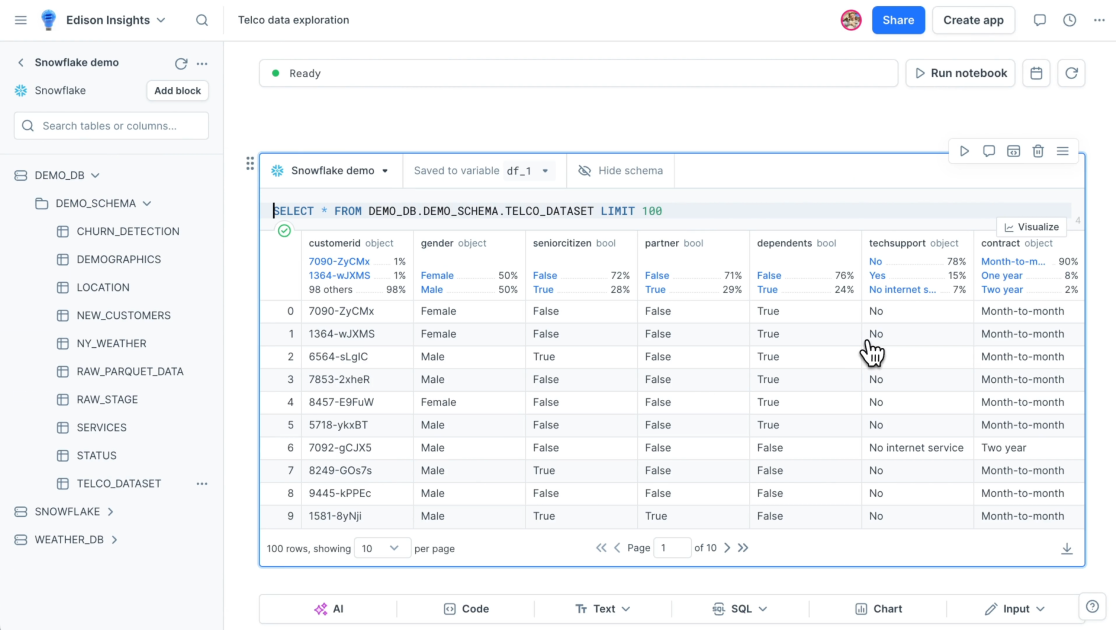Screen dimensions: 1116x630
Task: Open the df_1 variable dropdown
Action: 527,171
